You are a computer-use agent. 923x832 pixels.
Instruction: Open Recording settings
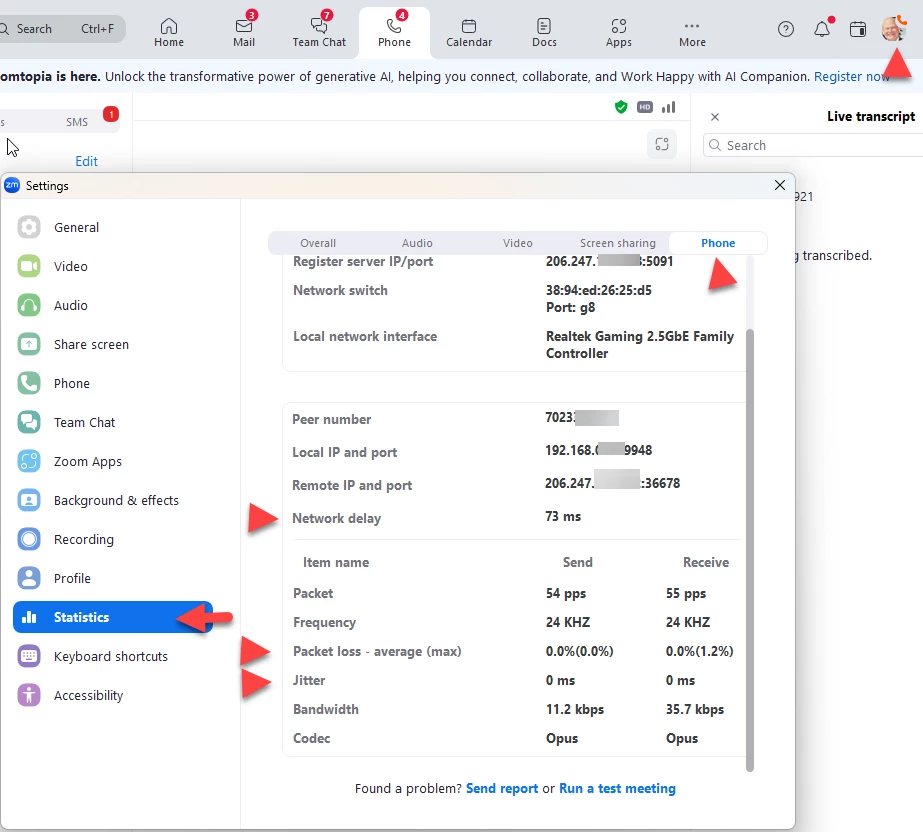[x=112, y=539]
